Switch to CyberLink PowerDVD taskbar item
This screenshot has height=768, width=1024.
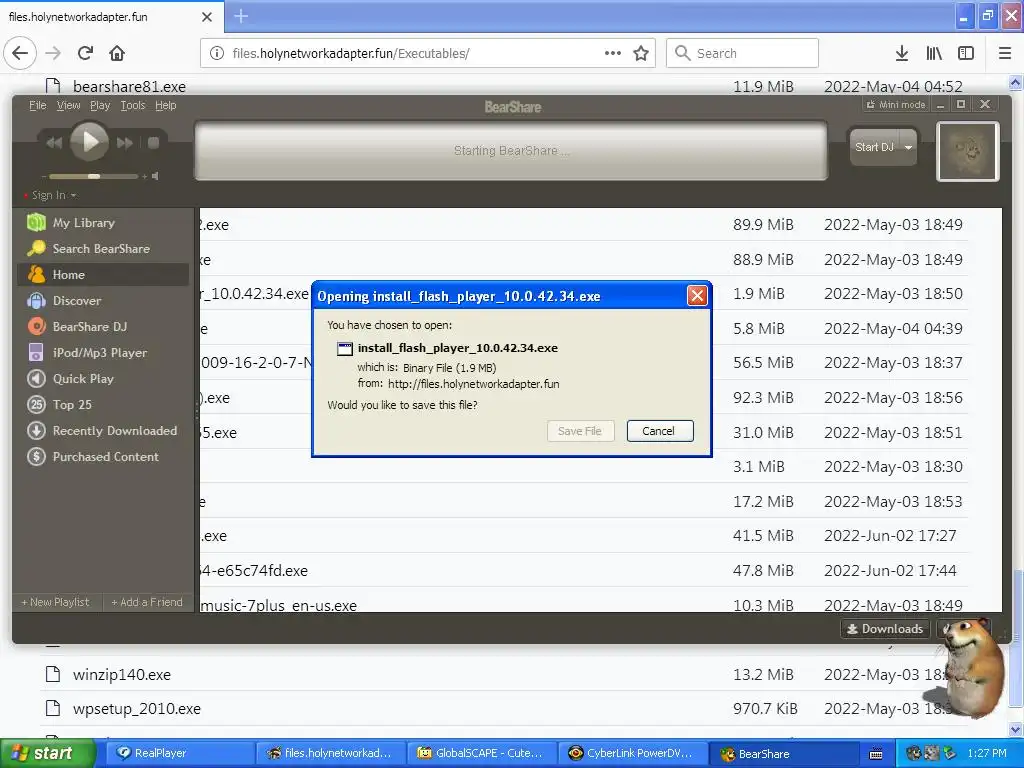click(x=632, y=754)
